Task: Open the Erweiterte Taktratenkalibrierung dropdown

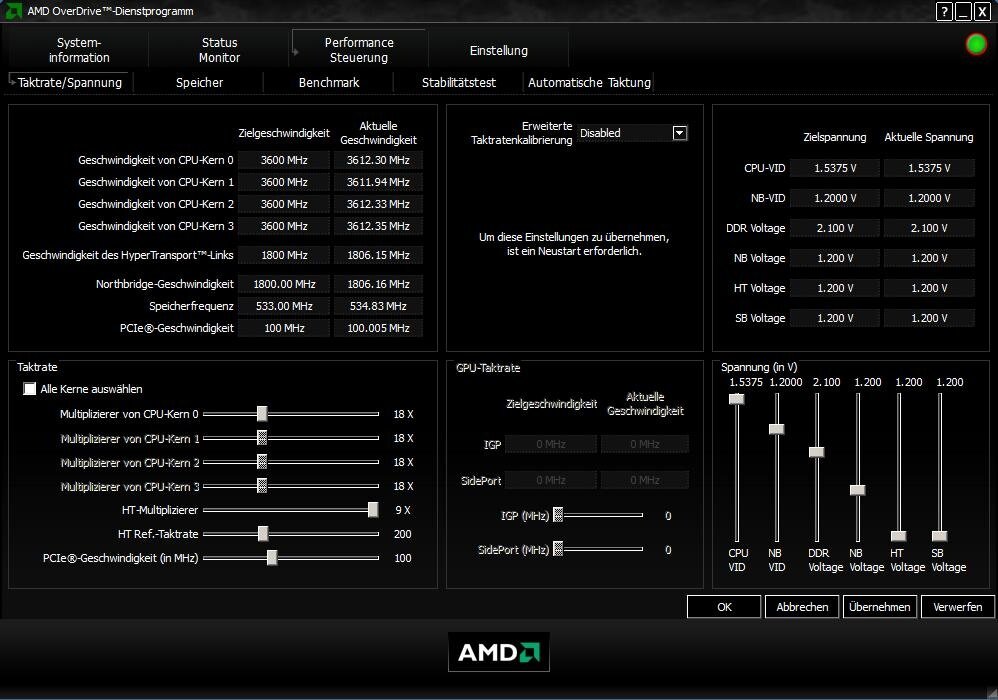Action: [680, 133]
